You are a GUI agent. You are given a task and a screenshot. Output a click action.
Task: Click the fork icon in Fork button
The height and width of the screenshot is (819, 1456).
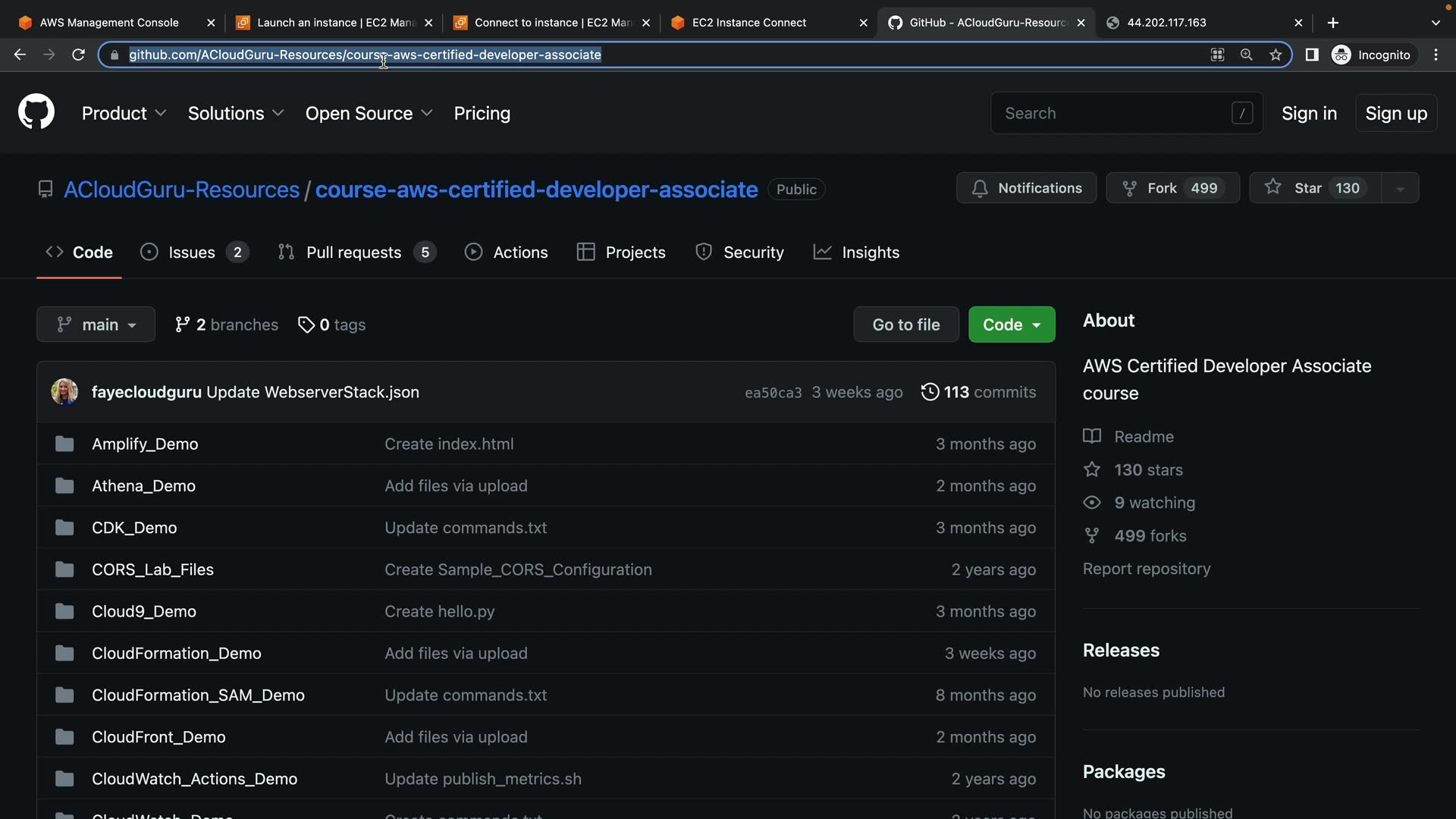pos(1129,188)
